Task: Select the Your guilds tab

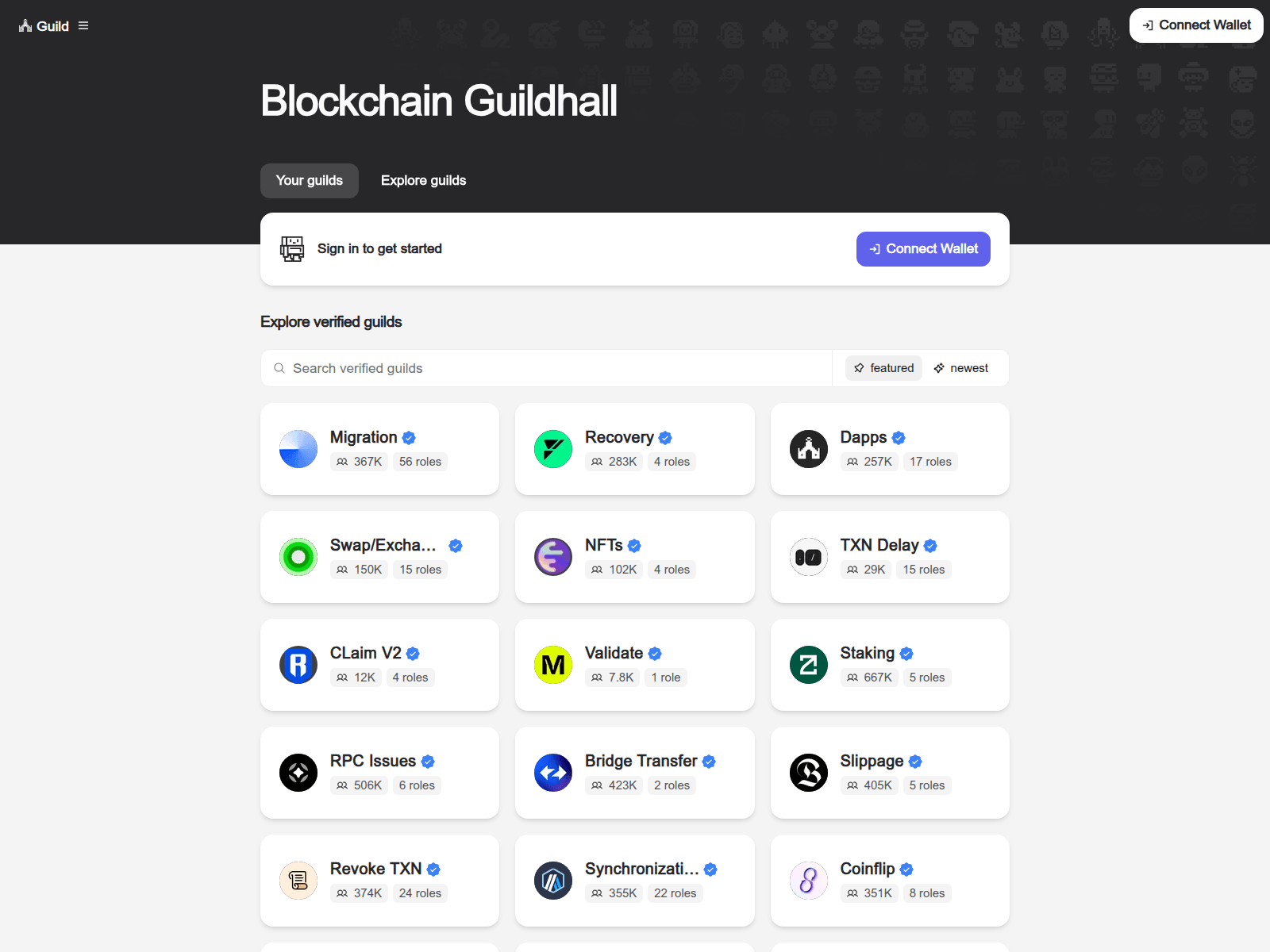Action: point(310,181)
